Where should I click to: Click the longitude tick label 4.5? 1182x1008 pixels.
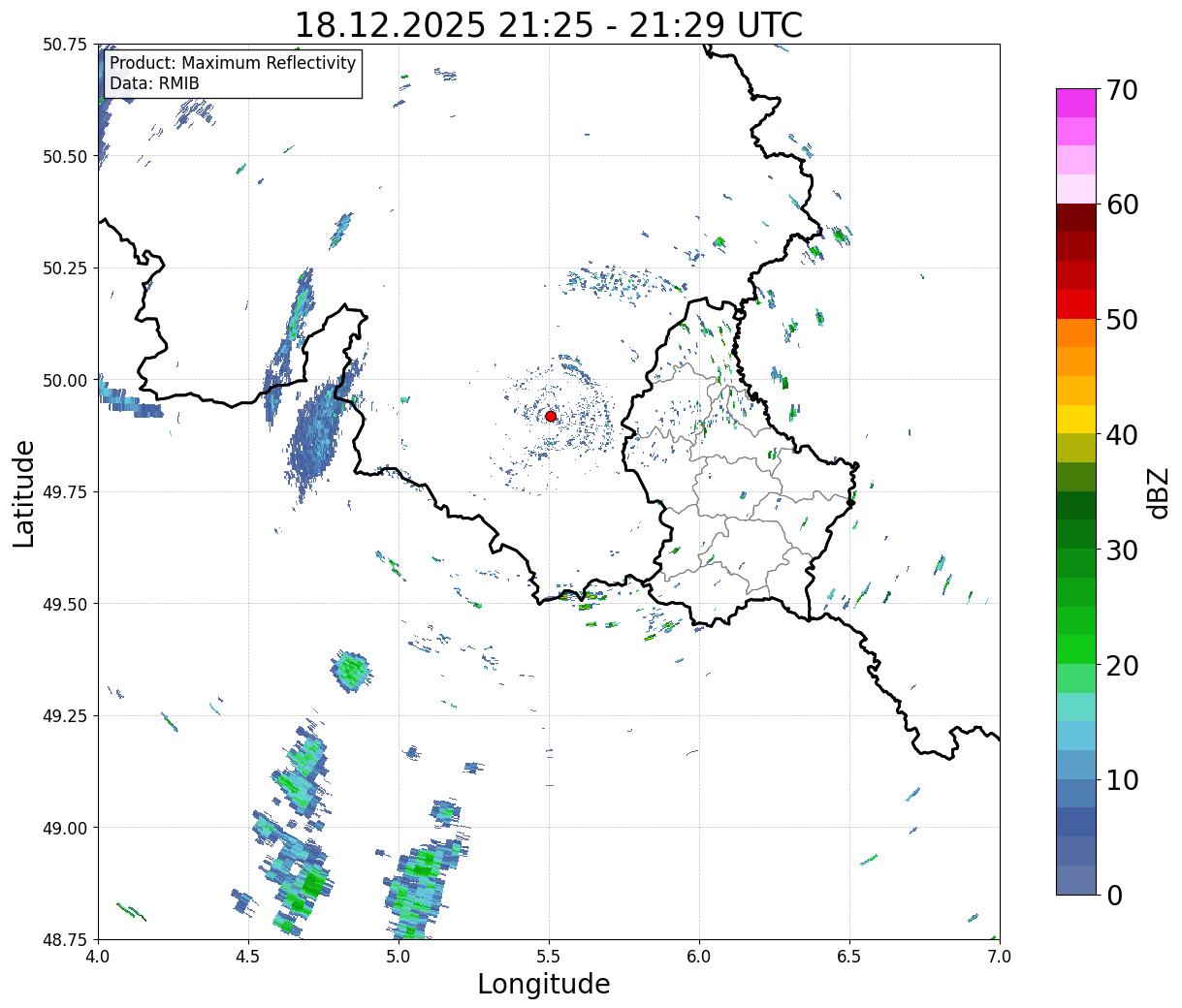tap(248, 956)
